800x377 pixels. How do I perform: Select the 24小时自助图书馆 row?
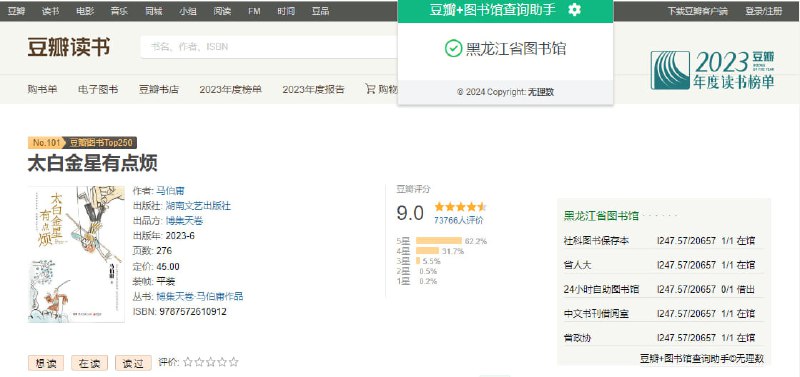coord(663,289)
